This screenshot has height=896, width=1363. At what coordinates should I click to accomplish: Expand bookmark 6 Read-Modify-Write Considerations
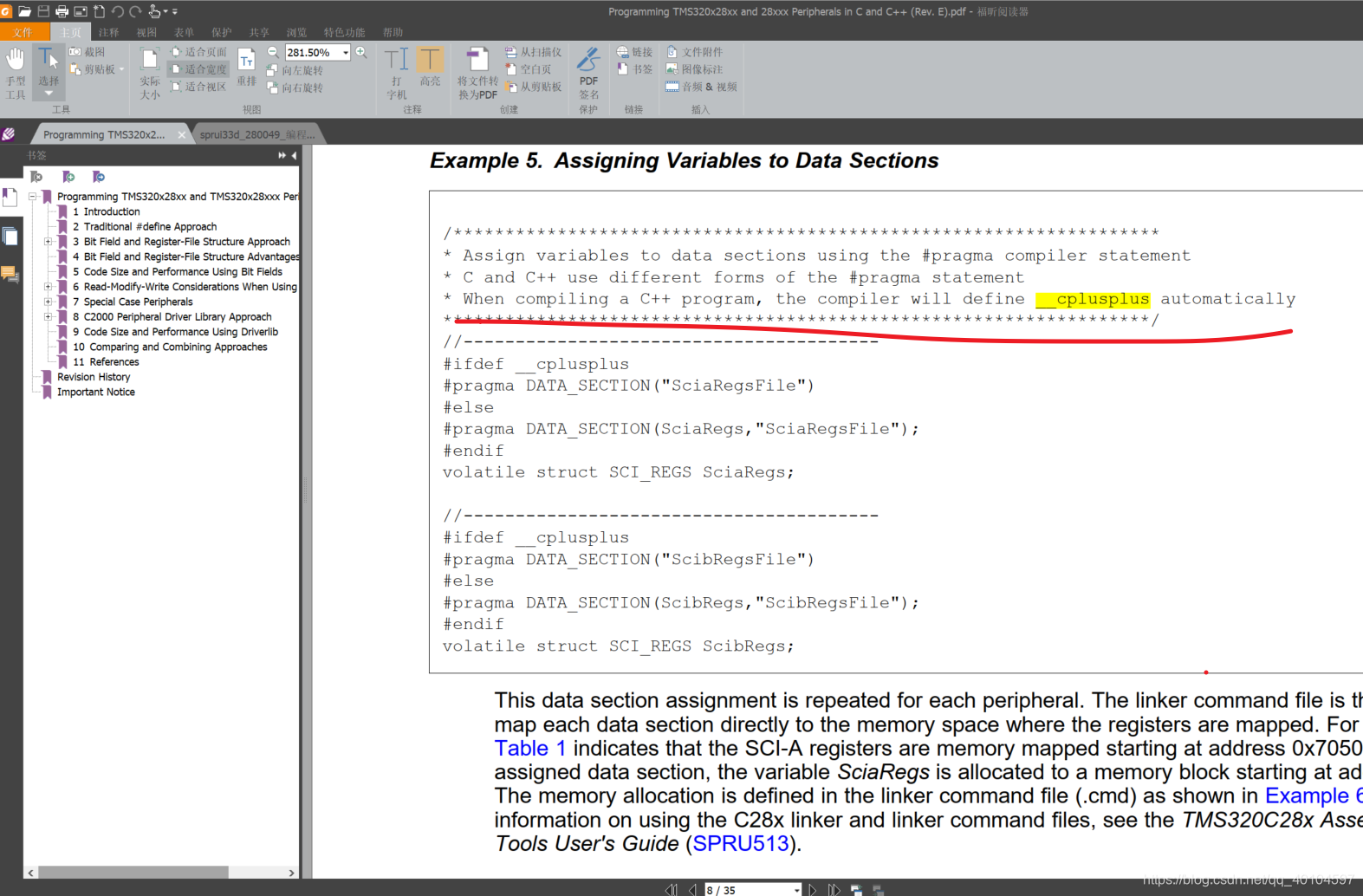pos(49,287)
